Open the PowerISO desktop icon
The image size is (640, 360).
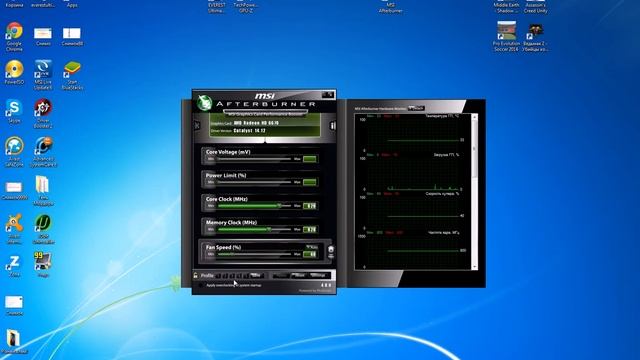click(x=14, y=72)
